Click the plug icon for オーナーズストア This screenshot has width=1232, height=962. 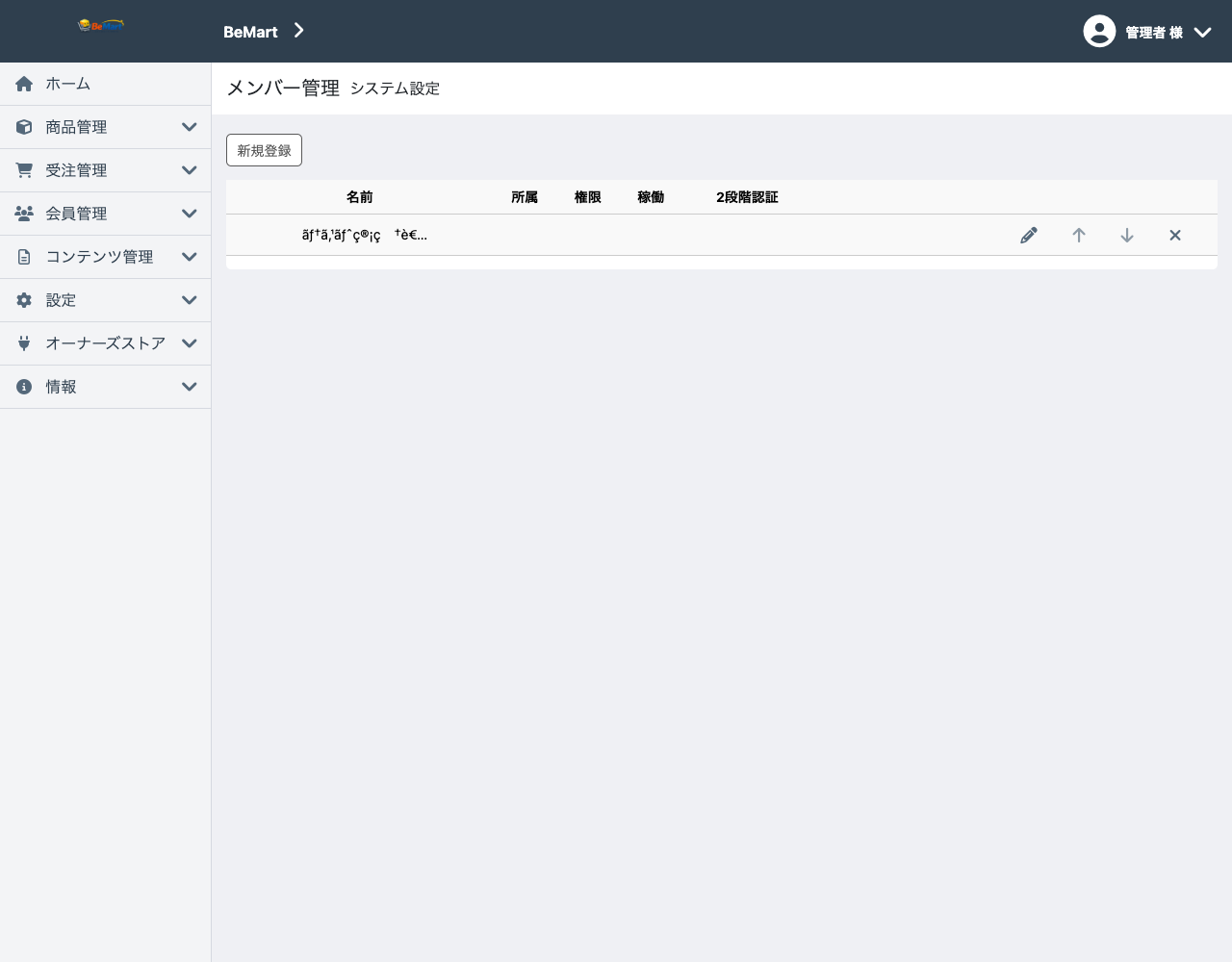tap(24, 343)
